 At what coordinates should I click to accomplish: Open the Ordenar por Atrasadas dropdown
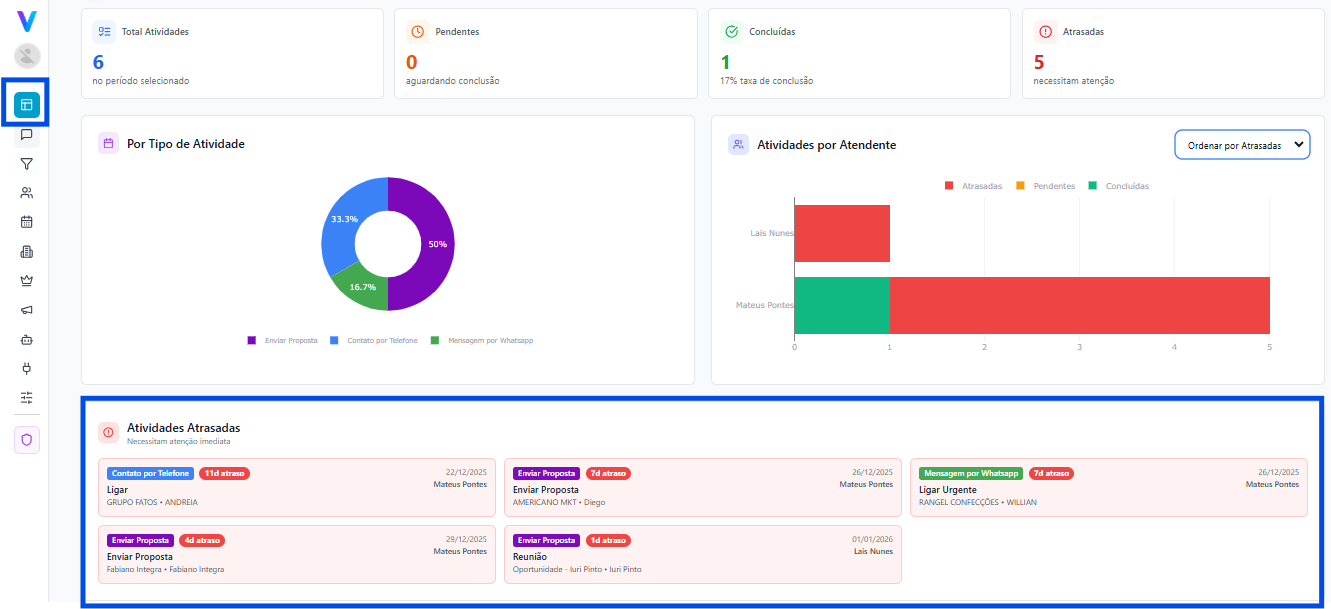pos(1242,145)
